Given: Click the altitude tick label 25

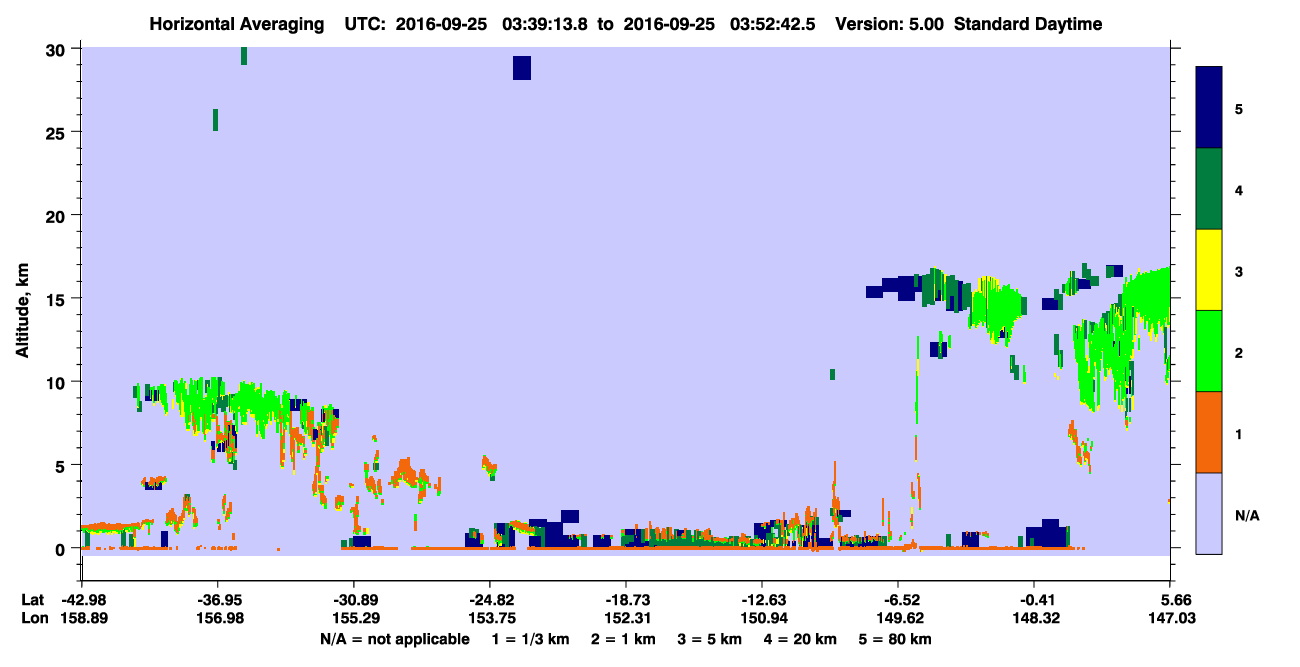Looking at the screenshot, I should 58,133.
